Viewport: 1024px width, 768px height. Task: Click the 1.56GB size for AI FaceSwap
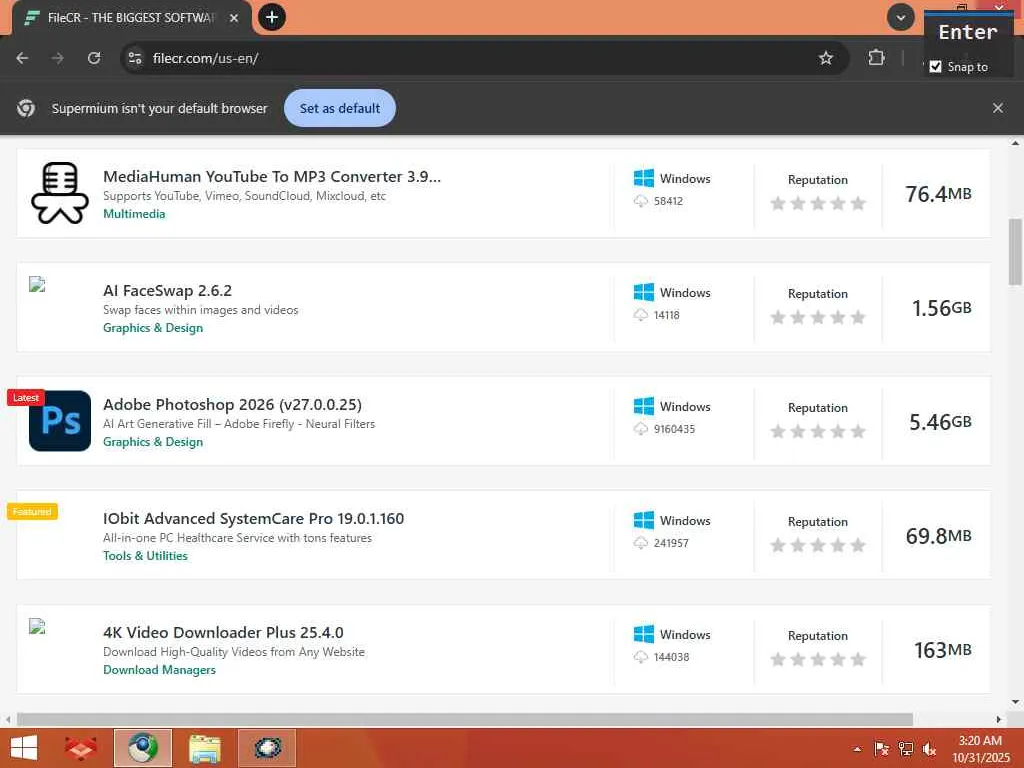coord(941,308)
